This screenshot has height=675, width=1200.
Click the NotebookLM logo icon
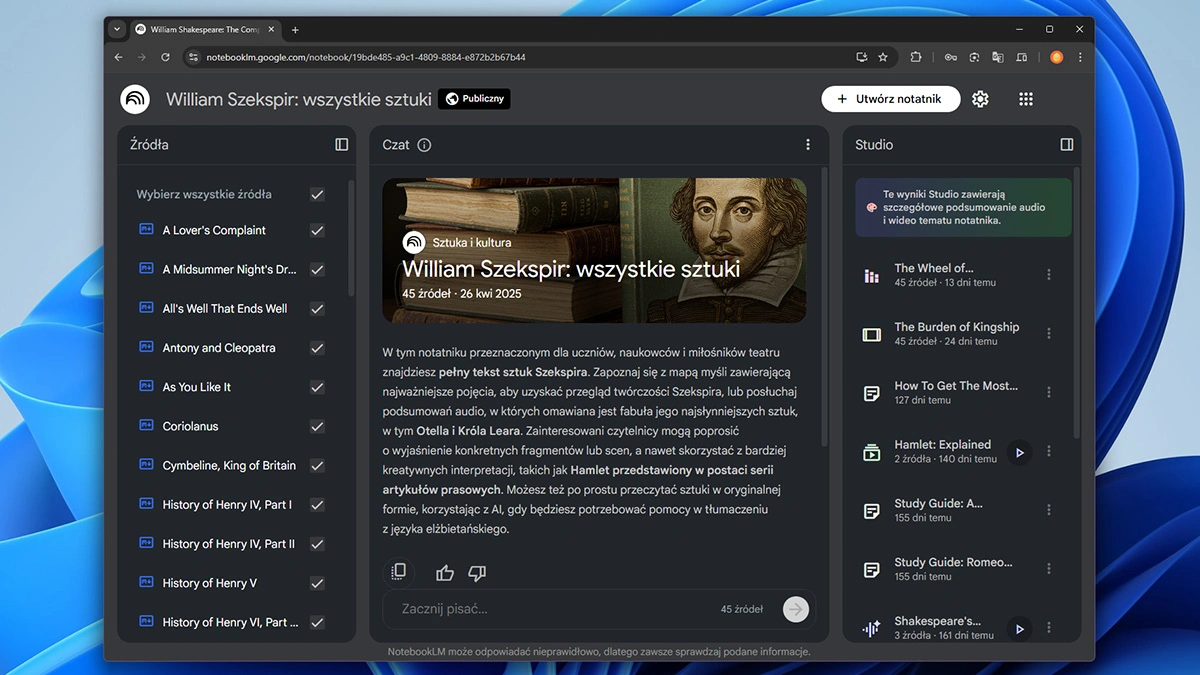click(135, 99)
